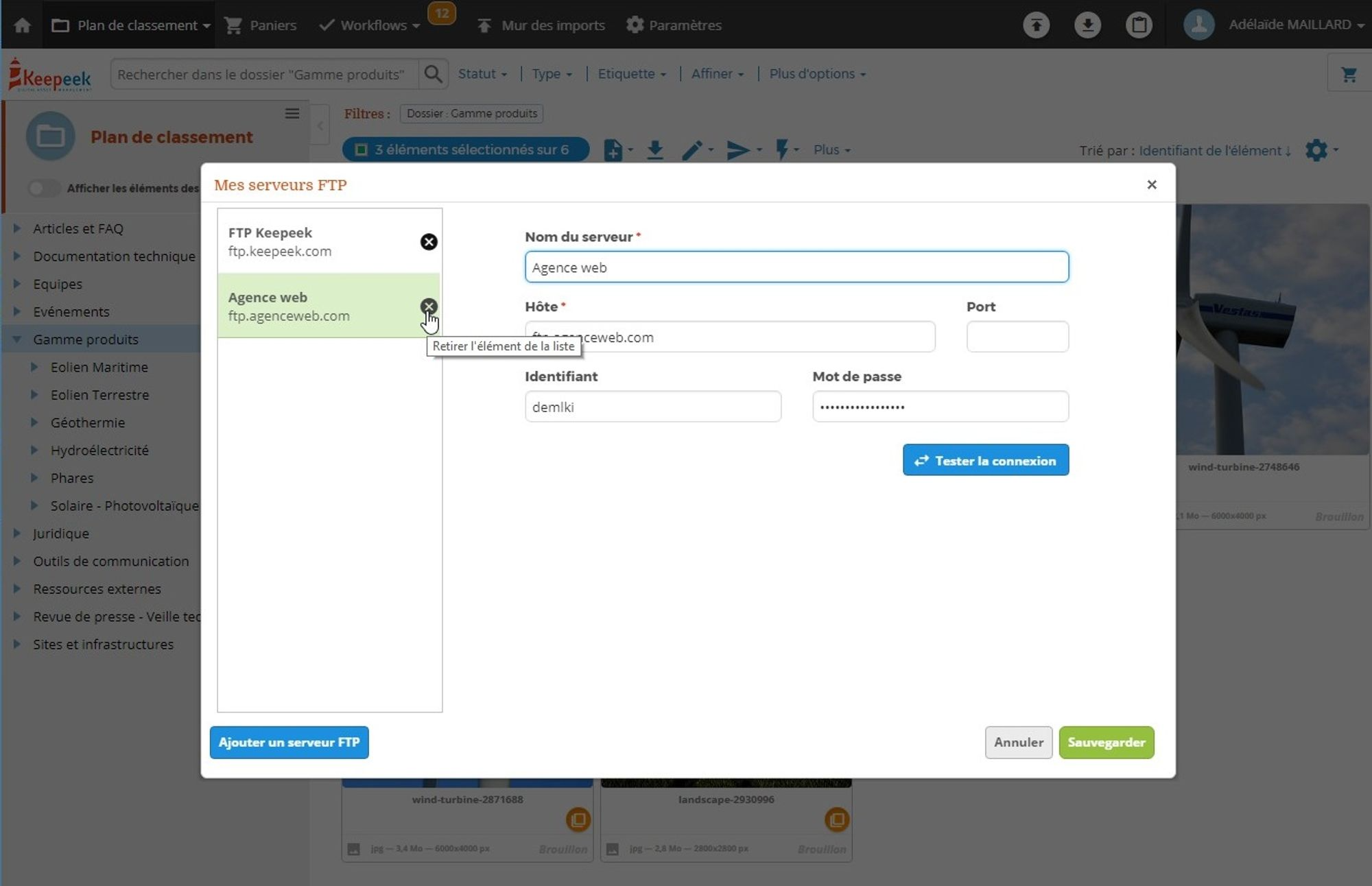Open the Statut filter dropdown
This screenshot has width=1372, height=886.
pos(482,74)
